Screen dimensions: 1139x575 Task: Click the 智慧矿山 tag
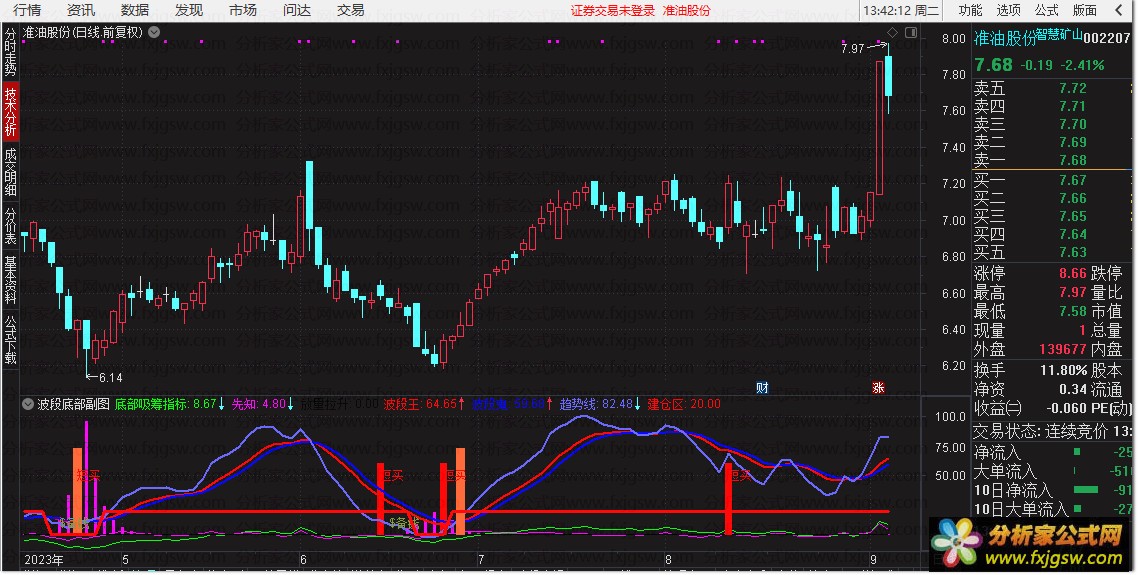point(1059,34)
